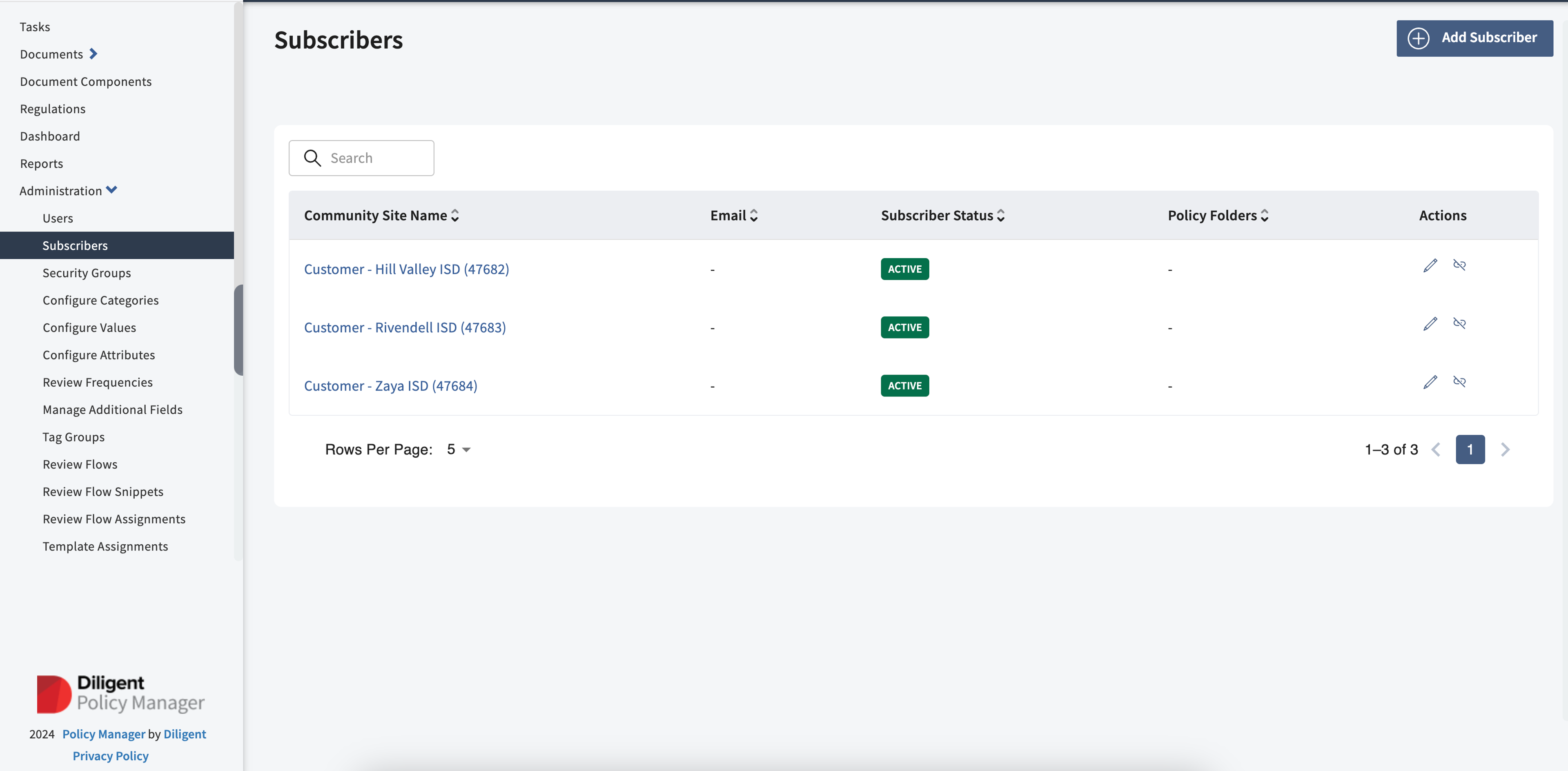Open Users under Administration
1568x771 pixels.
pyautogui.click(x=58, y=218)
